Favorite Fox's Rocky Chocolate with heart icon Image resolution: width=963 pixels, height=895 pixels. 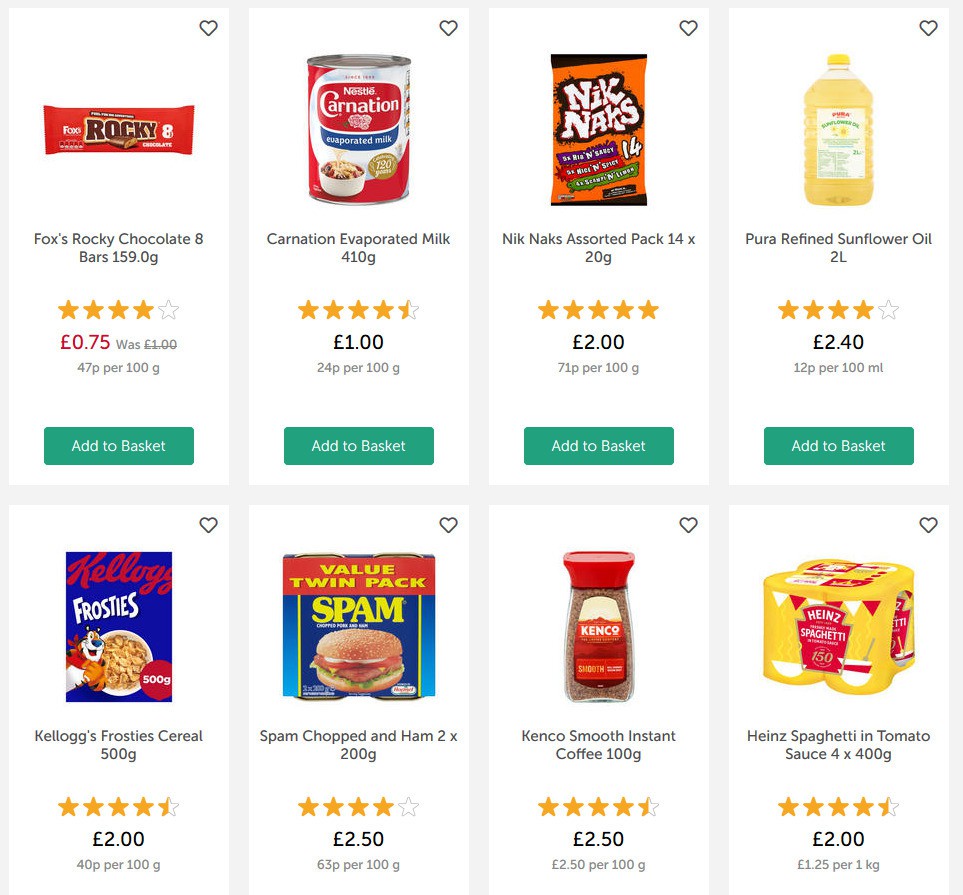point(208,29)
